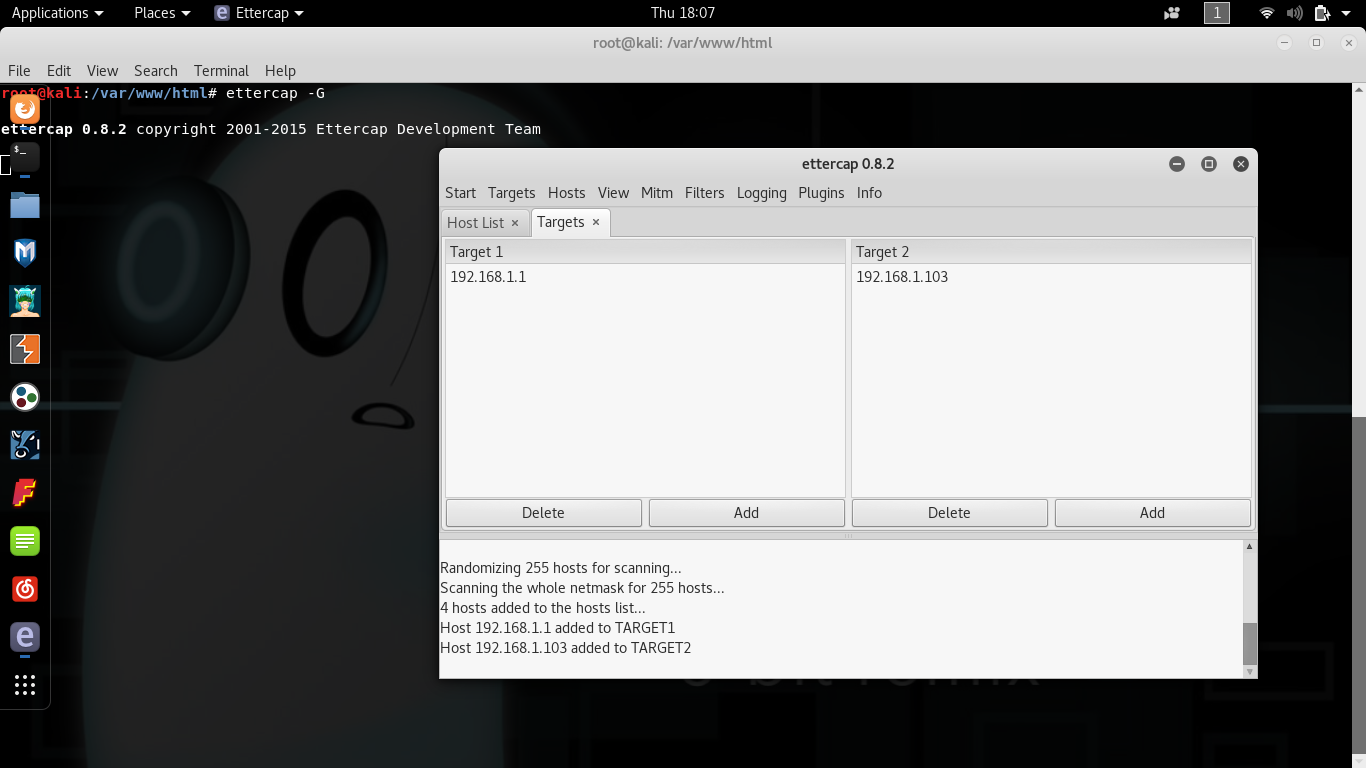Viewport: 1366px width, 768px height.
Task: Click the log pane vertical scrollbar
Action: pyautogui.click(x=1249, y=643)
